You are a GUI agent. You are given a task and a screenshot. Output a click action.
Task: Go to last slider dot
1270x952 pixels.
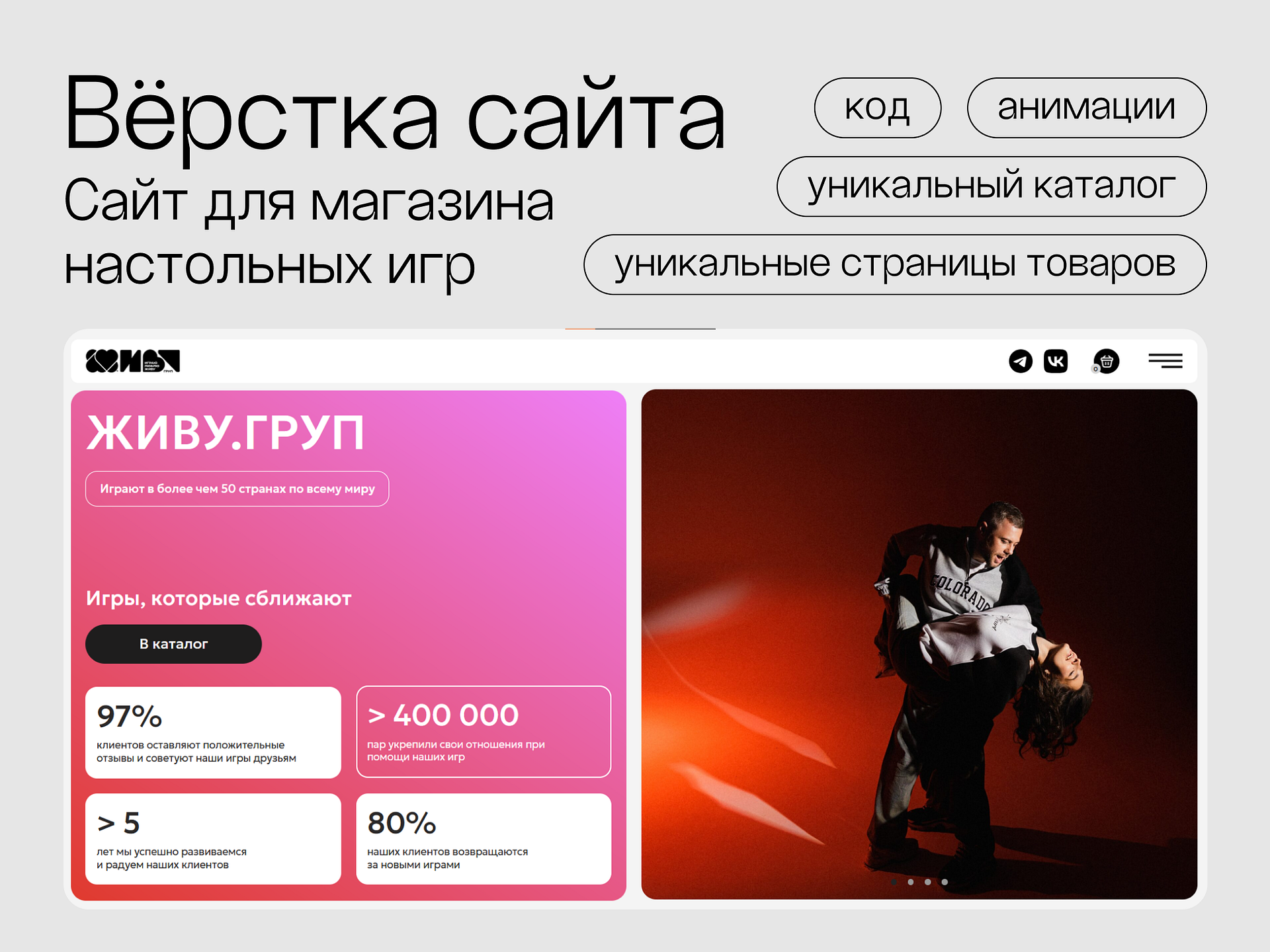point(945,882)
